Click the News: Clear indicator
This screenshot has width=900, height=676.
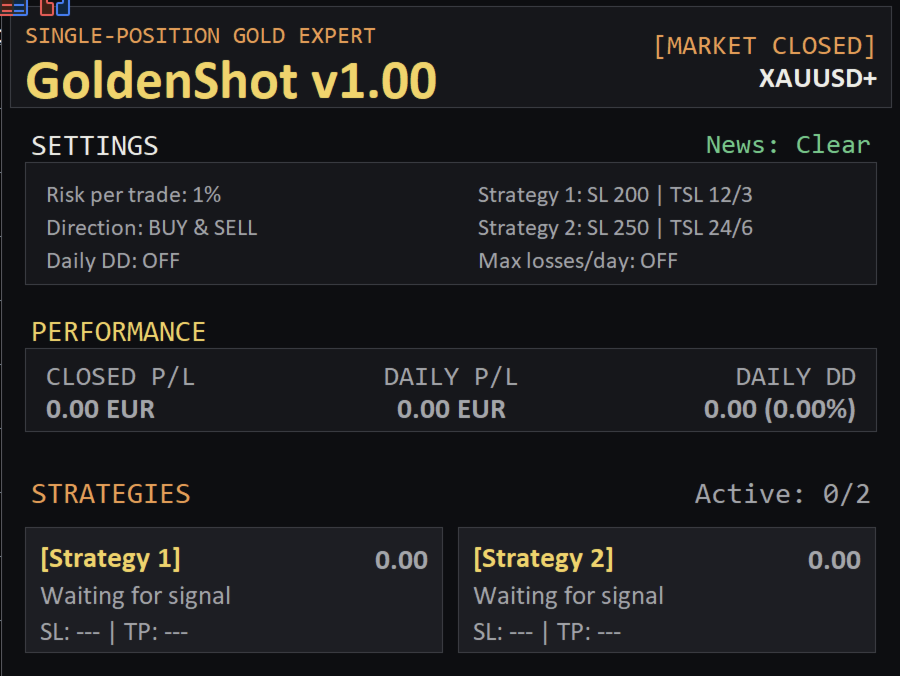(x=788, y=145)
